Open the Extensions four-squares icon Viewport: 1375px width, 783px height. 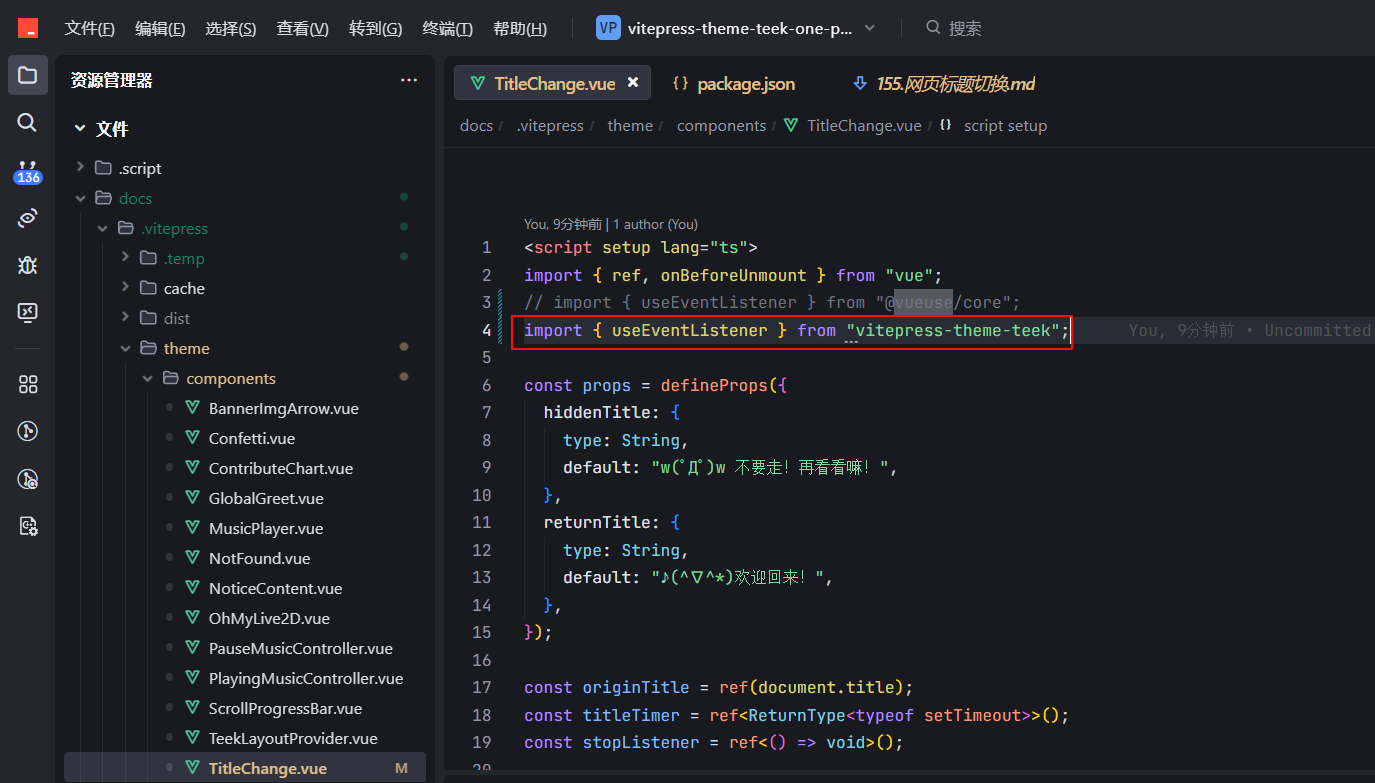click(28, 384)
